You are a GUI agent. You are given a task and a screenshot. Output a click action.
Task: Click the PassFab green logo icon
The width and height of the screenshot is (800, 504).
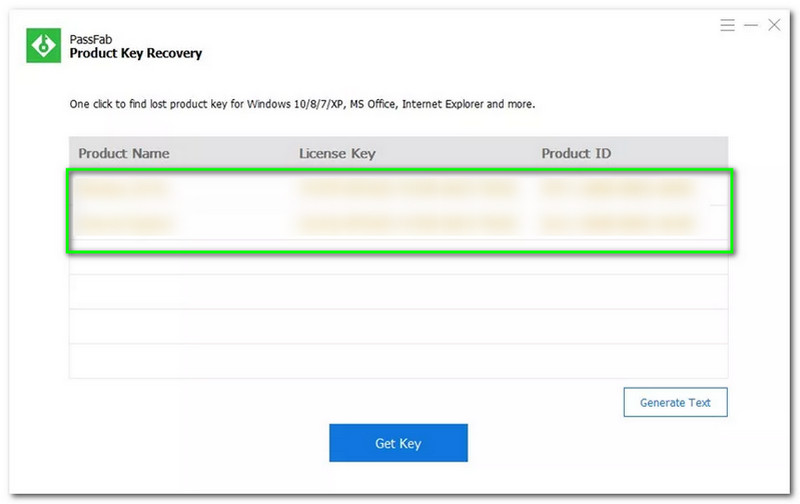click(43, 45)
